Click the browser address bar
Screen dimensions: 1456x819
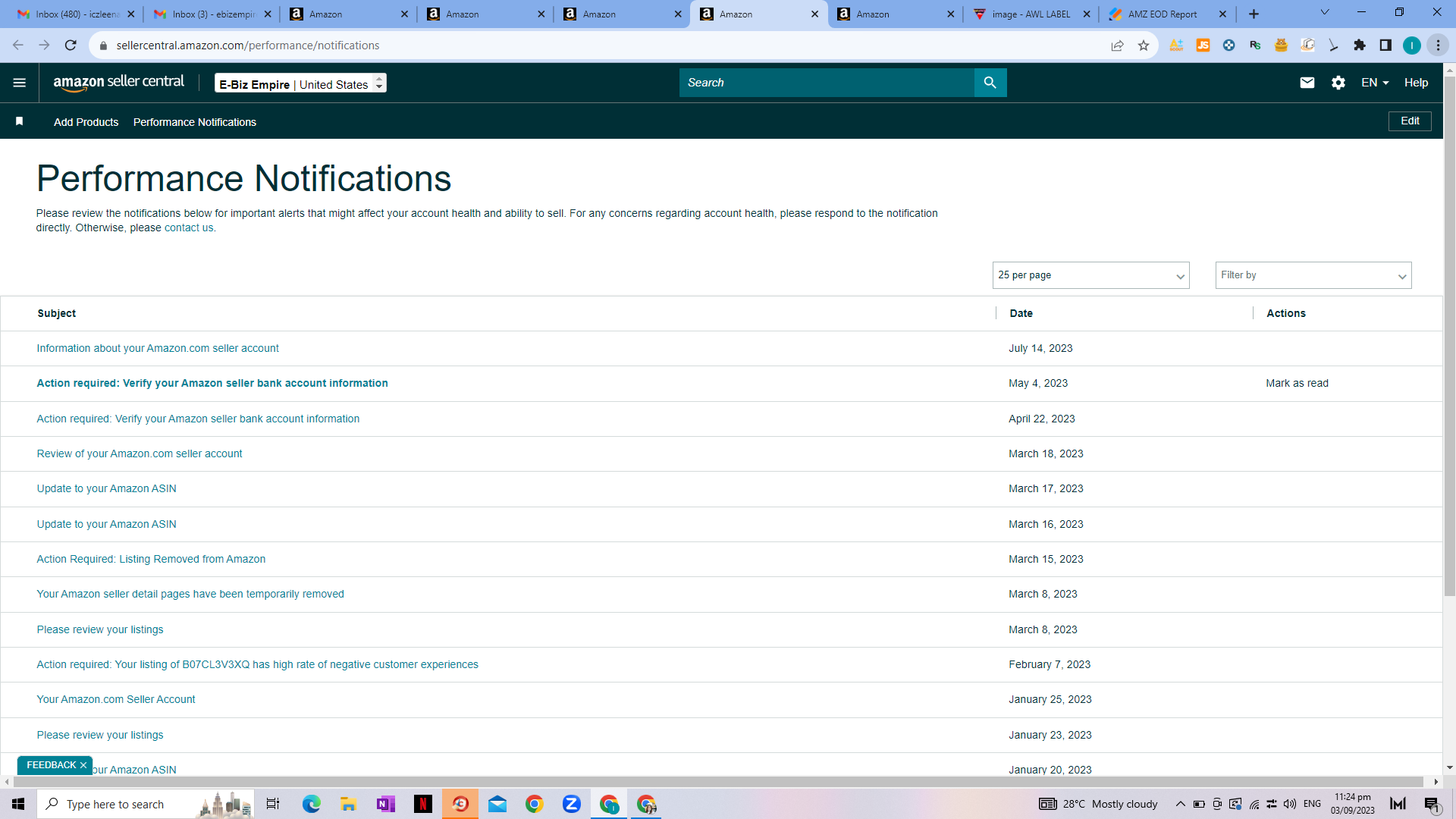tap(607, 45)
